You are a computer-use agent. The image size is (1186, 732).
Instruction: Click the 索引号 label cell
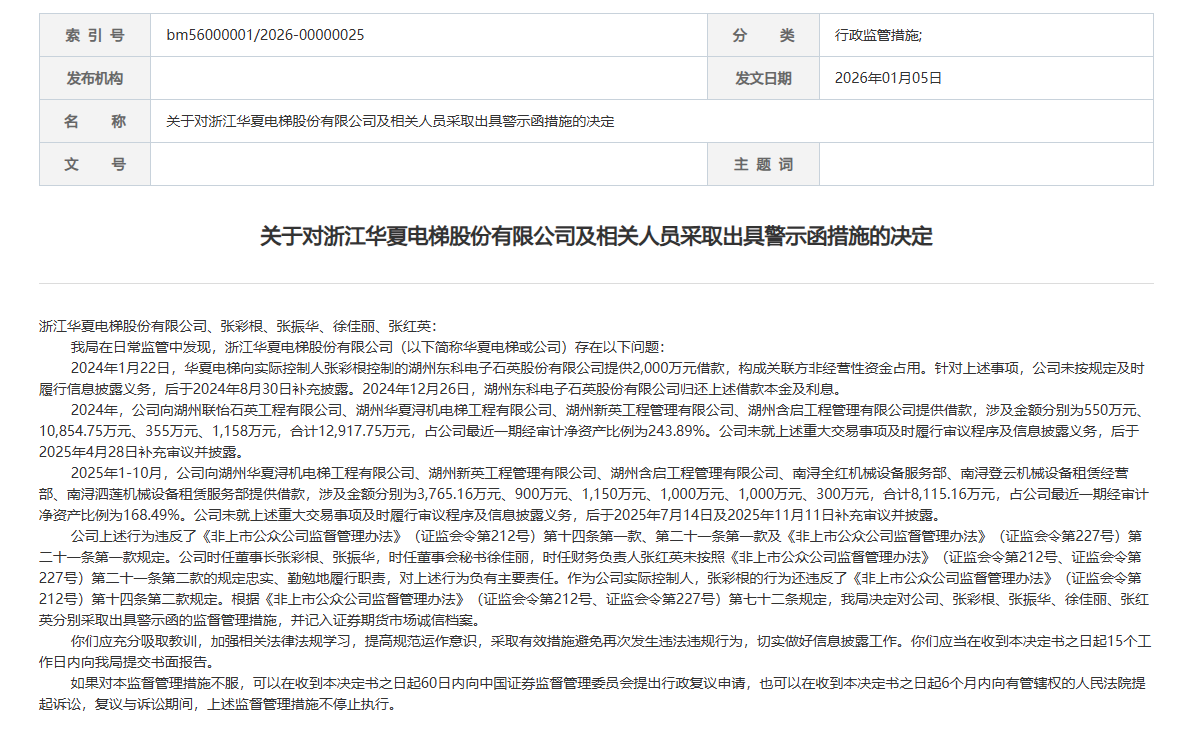95,35
